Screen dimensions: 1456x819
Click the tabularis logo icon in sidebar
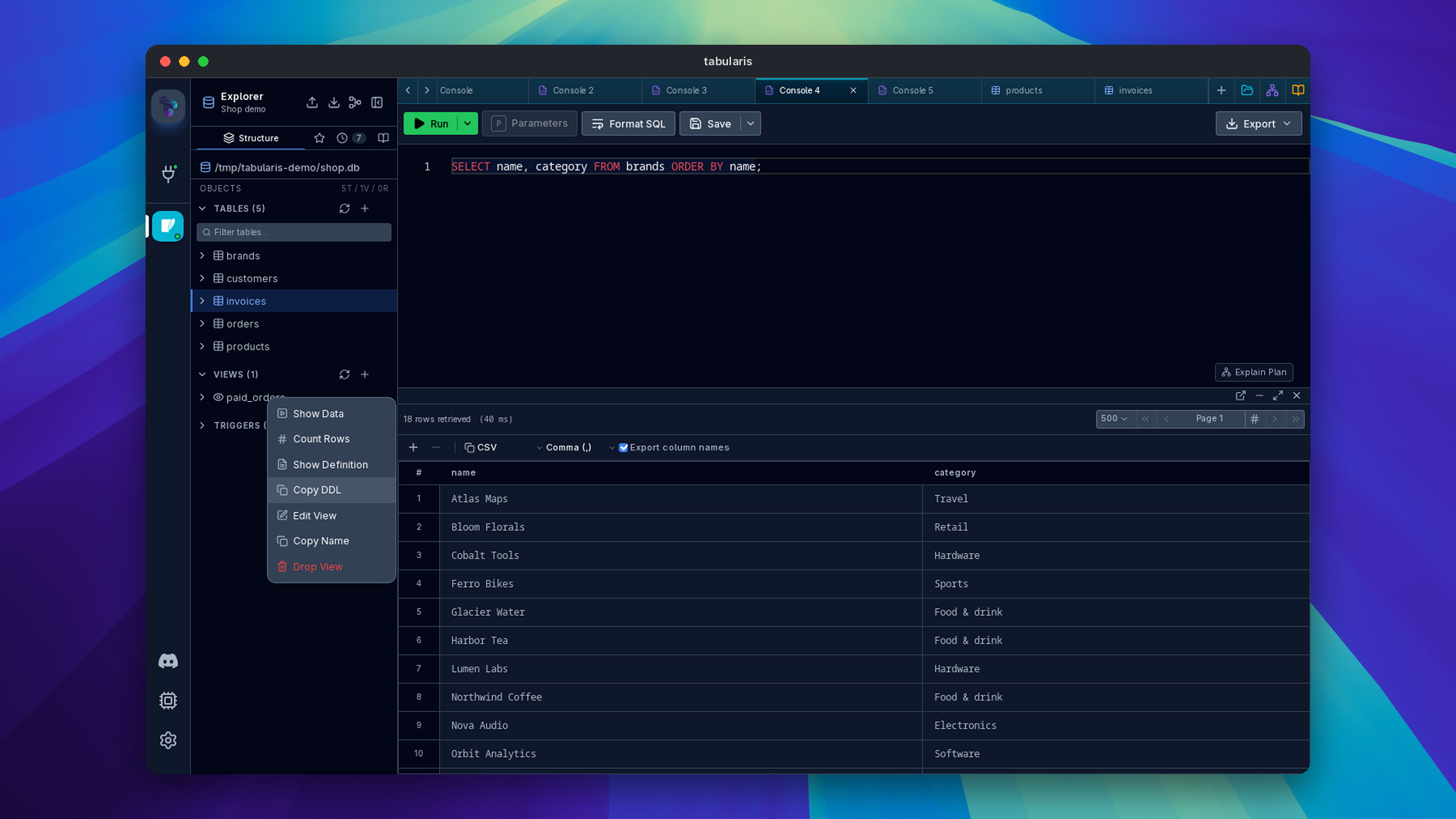pos(168,106)
